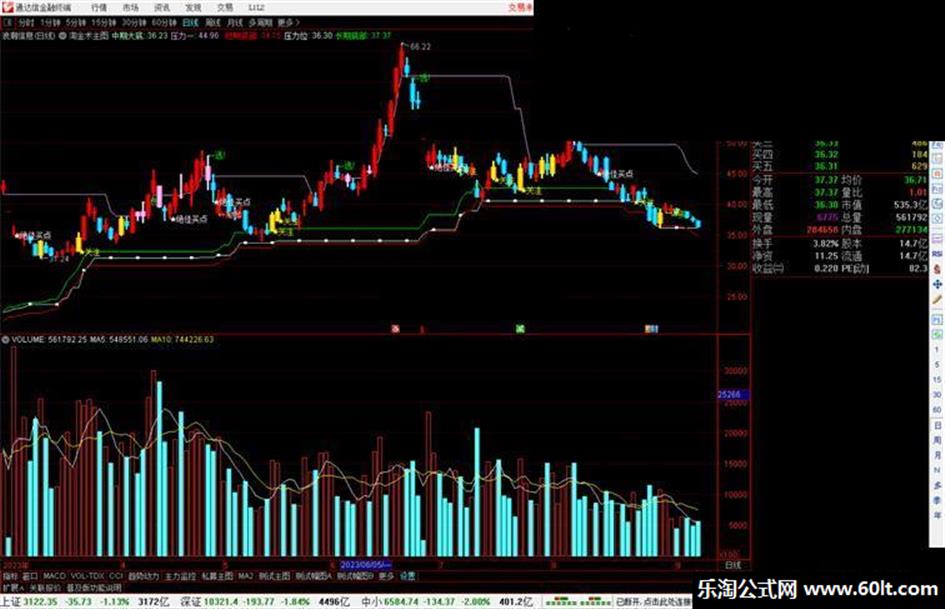Select the 1分钟 period tab

(50, 22)
